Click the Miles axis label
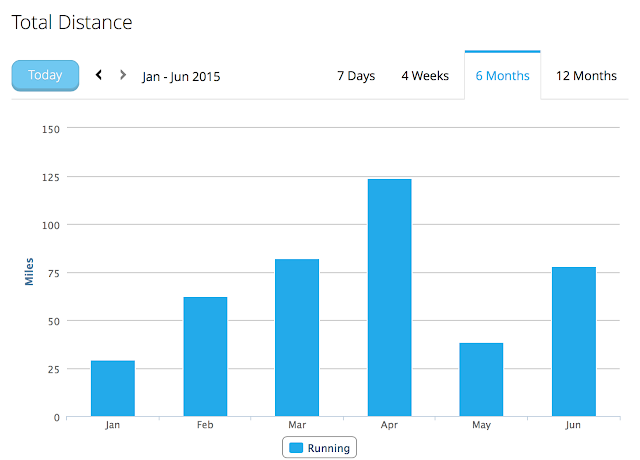The height and width of the screenshot is (460, 640). [x=29, y=272]
